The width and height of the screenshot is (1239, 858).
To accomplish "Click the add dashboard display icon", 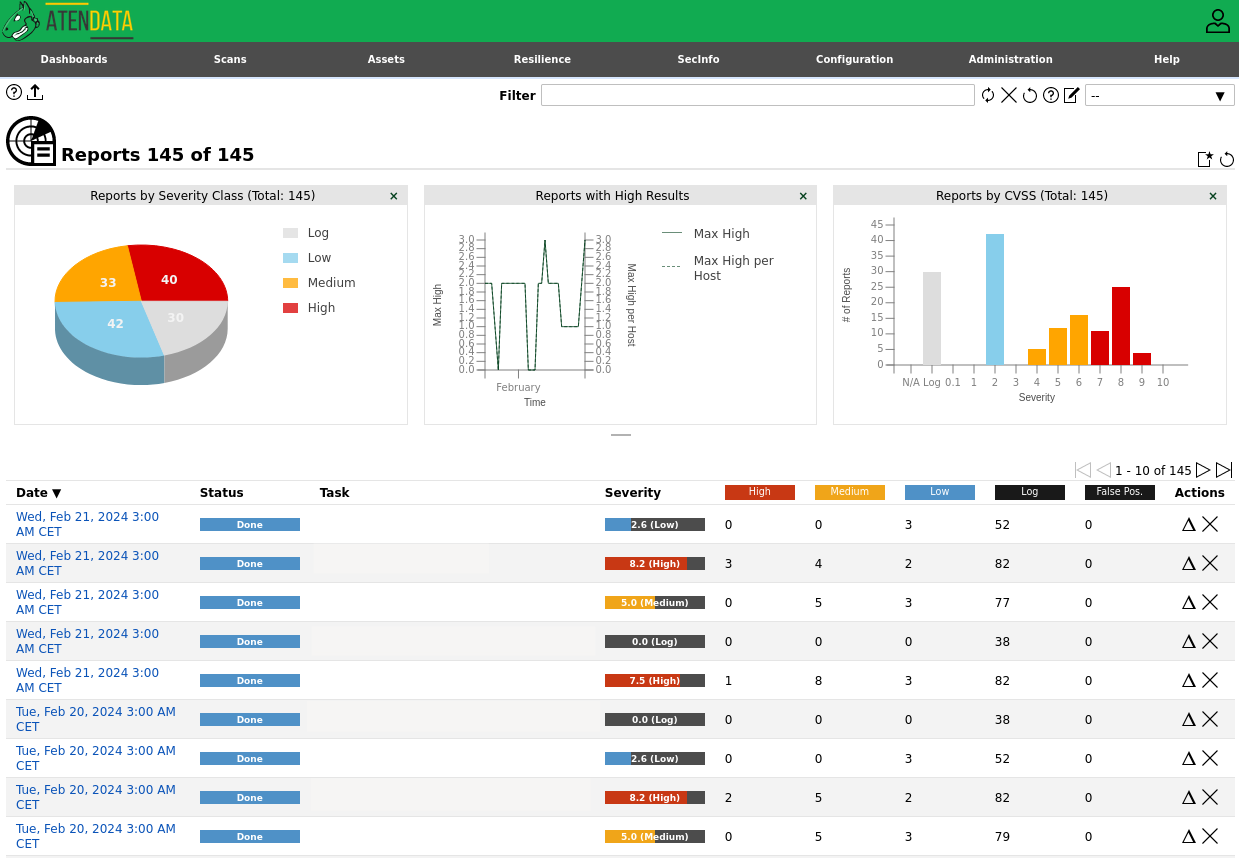I will click(1206, 159).
